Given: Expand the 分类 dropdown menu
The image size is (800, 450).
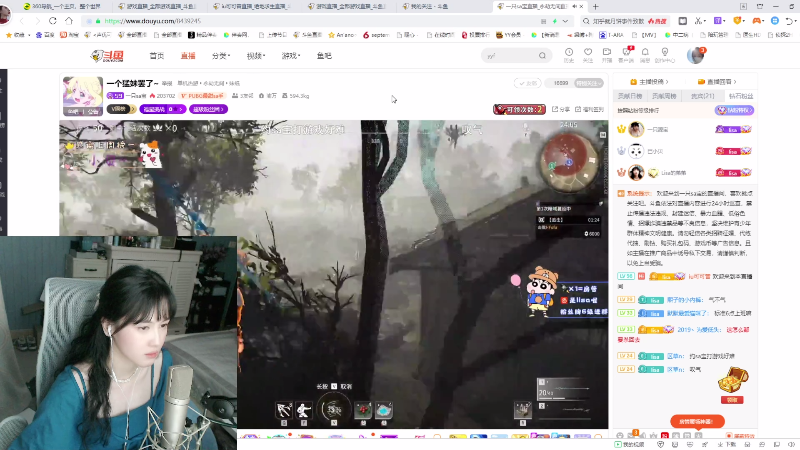Looking at the screenshot, I should coord(221,56).
